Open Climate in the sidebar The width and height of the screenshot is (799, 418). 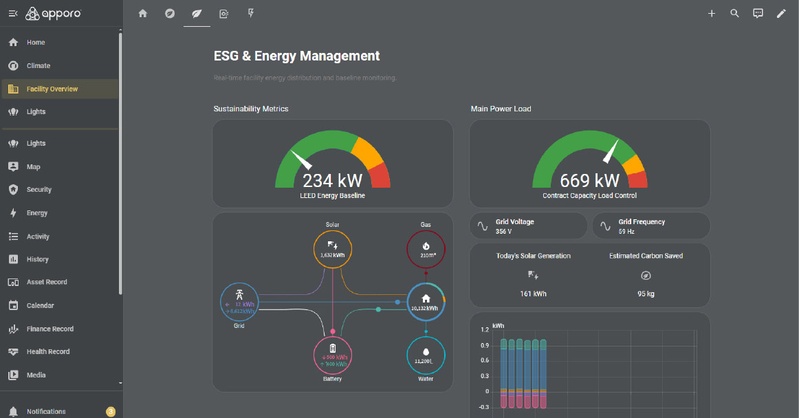click(60, 66)
